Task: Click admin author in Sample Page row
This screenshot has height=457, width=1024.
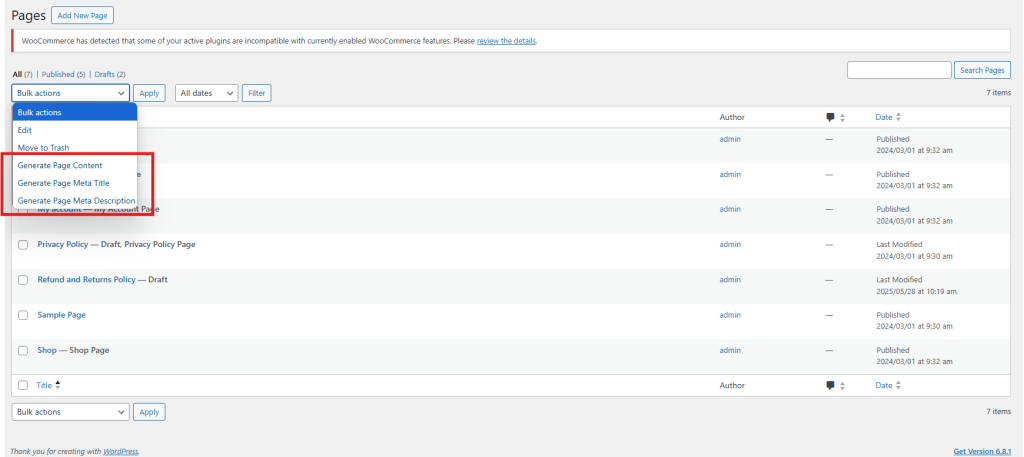Action: tap(730, 315)
